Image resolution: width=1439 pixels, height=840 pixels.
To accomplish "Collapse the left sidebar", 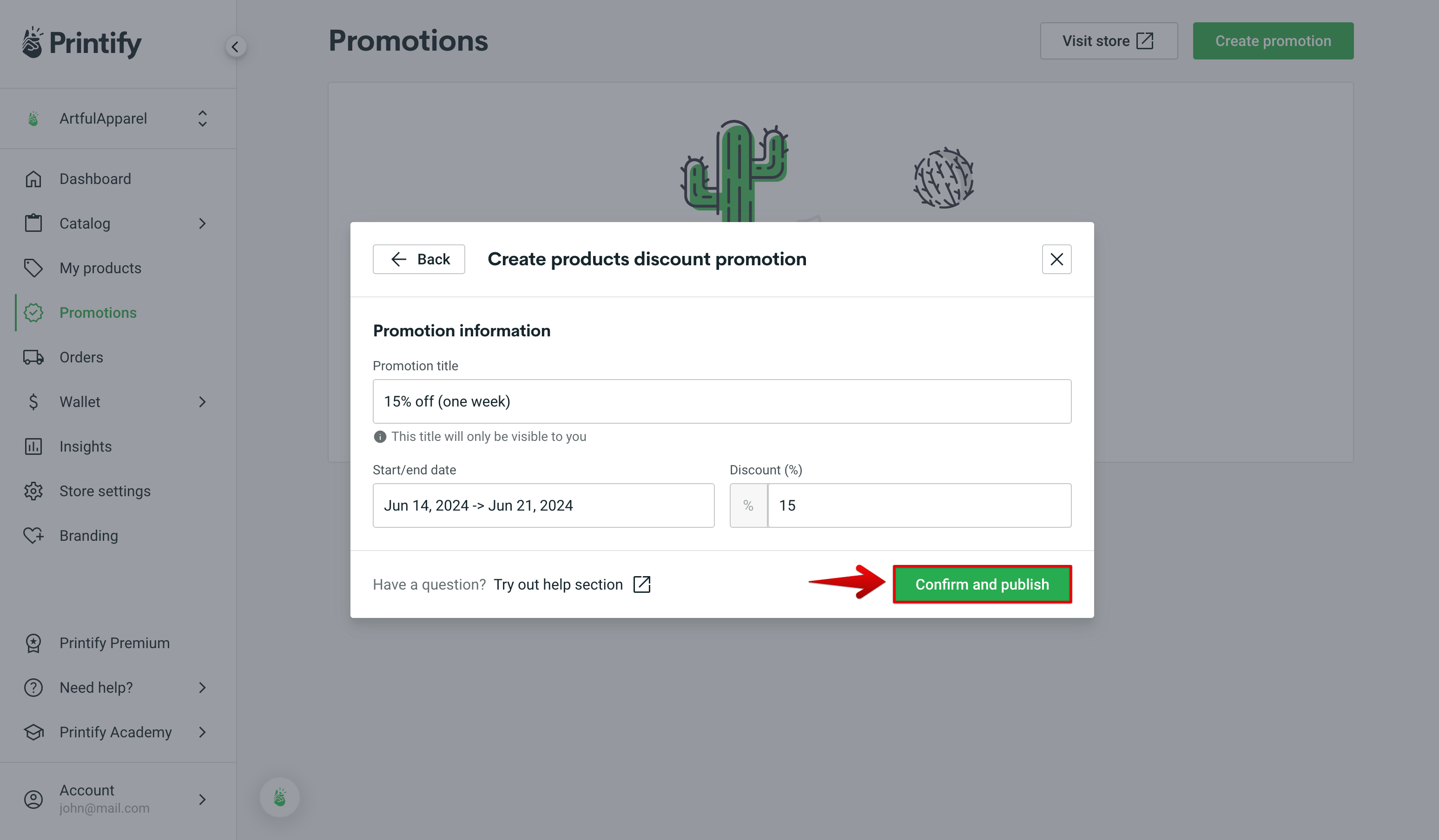I will [236, 46].
